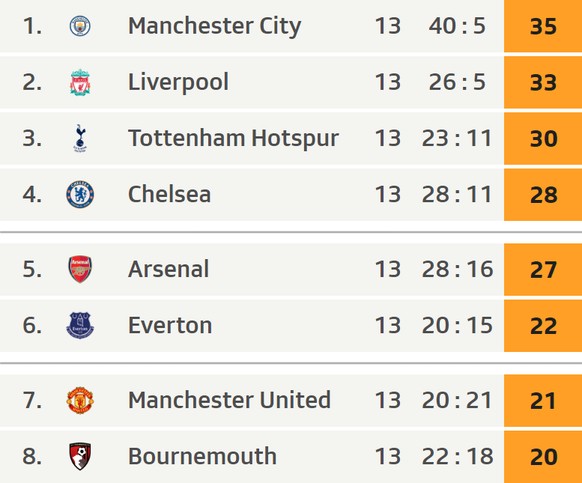Click the Manchester United crest
The width and height of the screenshot is (582, 483).
[80, 400]
